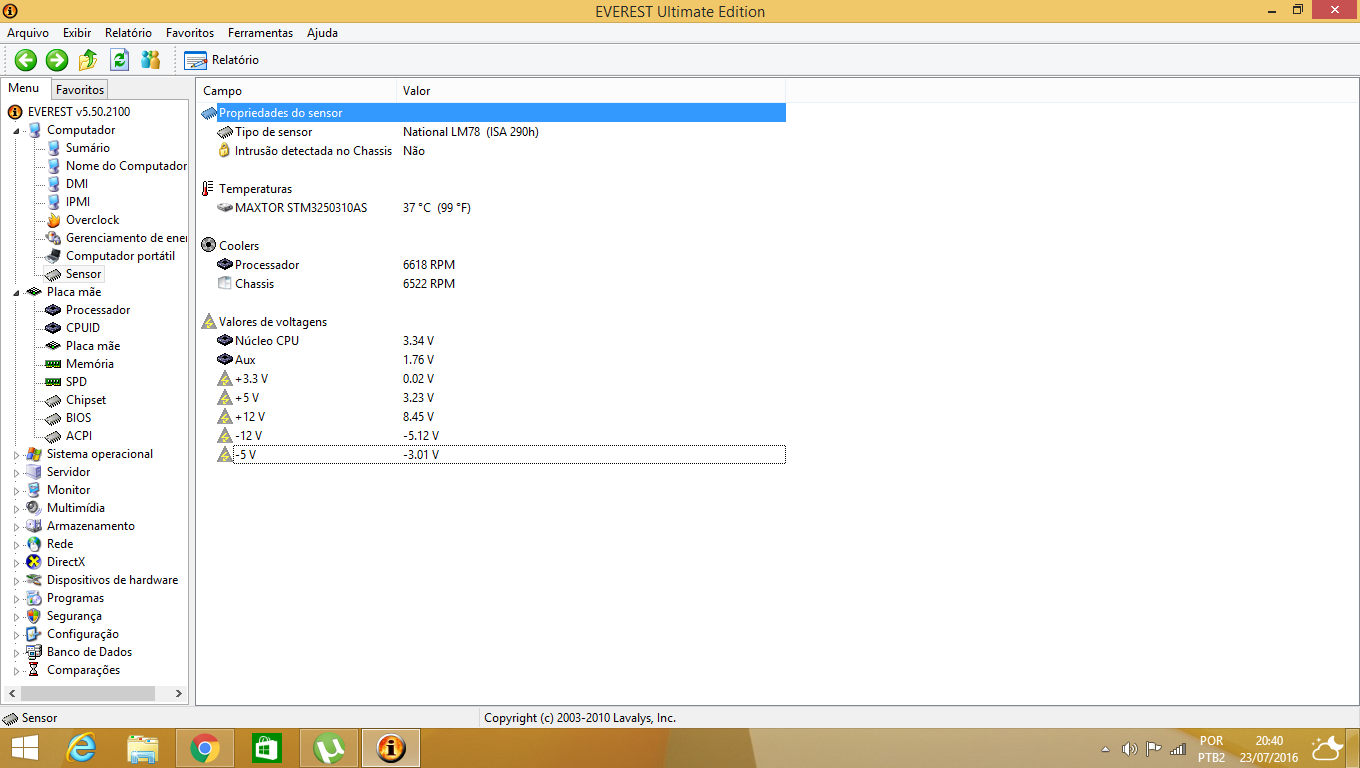
Task: Click the BIOS icon in tree
Action: point(54,418)
